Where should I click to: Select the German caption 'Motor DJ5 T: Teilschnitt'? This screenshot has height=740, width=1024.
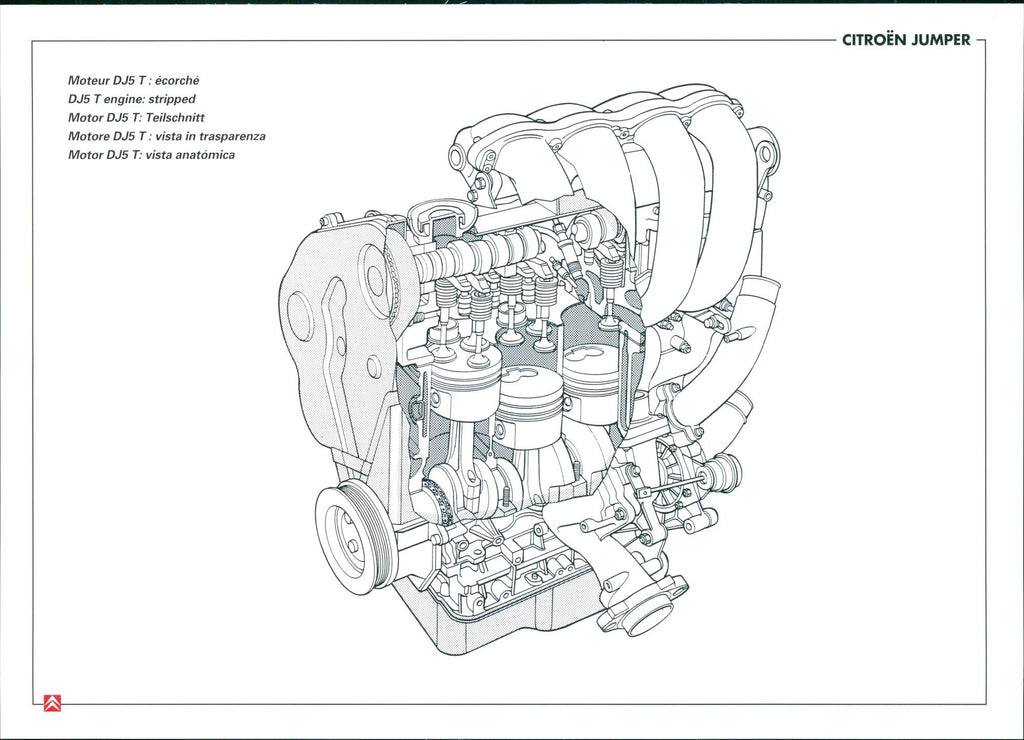pos(136,117)
